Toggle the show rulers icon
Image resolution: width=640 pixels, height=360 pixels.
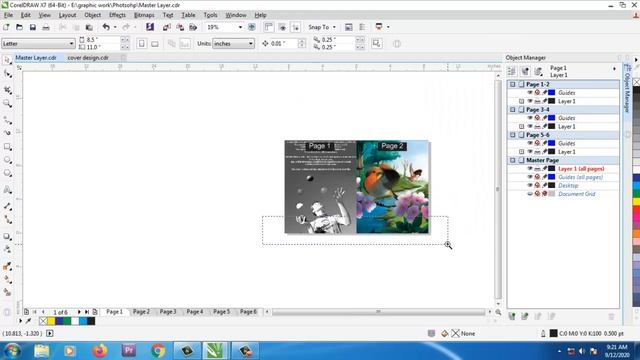click(269, 27)
